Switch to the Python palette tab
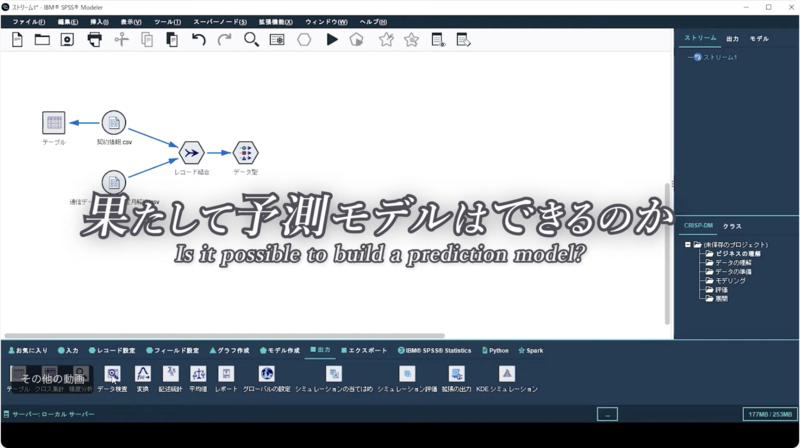 pos(495,351)
